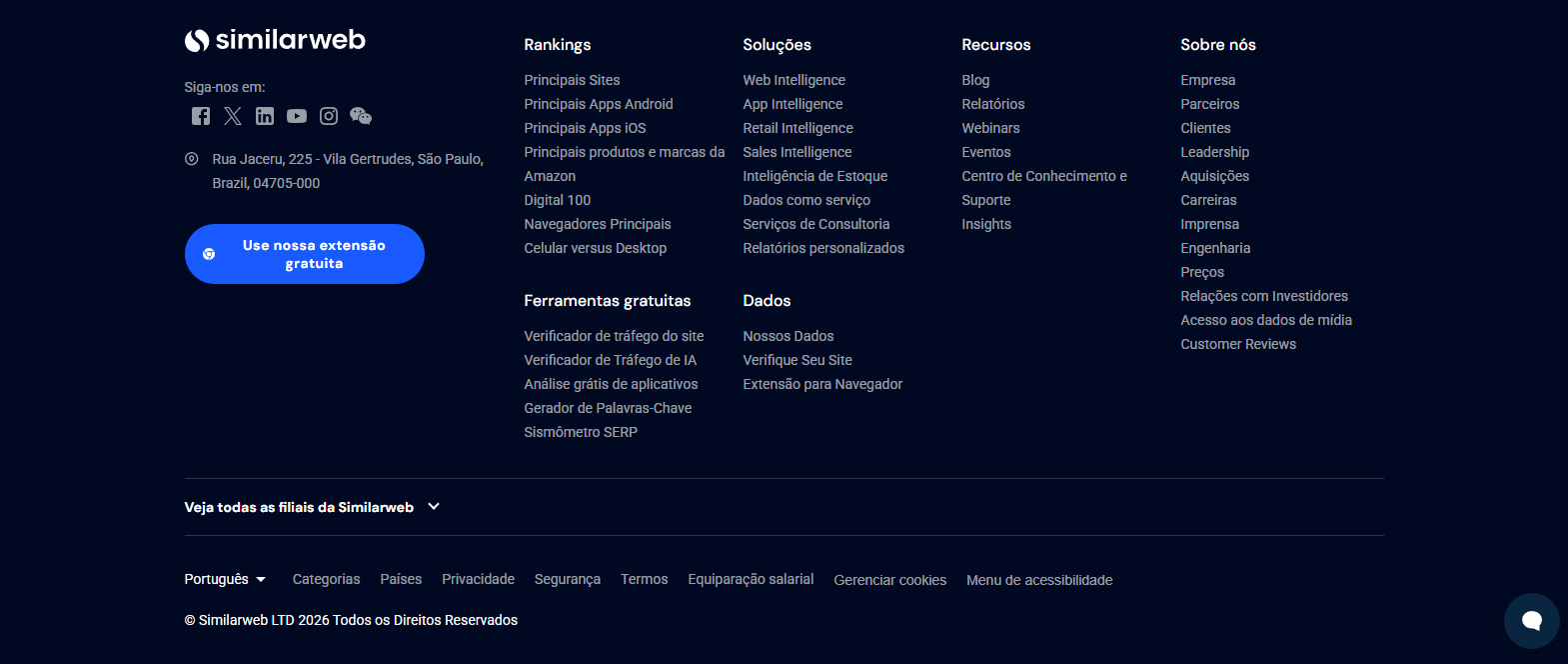
Task: Open Termos in bottom footer
Action: (x=644, y=579)
